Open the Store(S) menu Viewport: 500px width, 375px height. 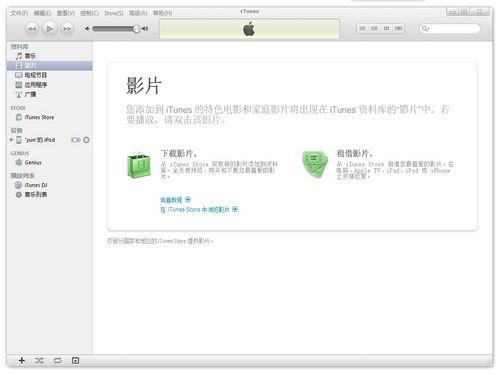click(114, 13)
